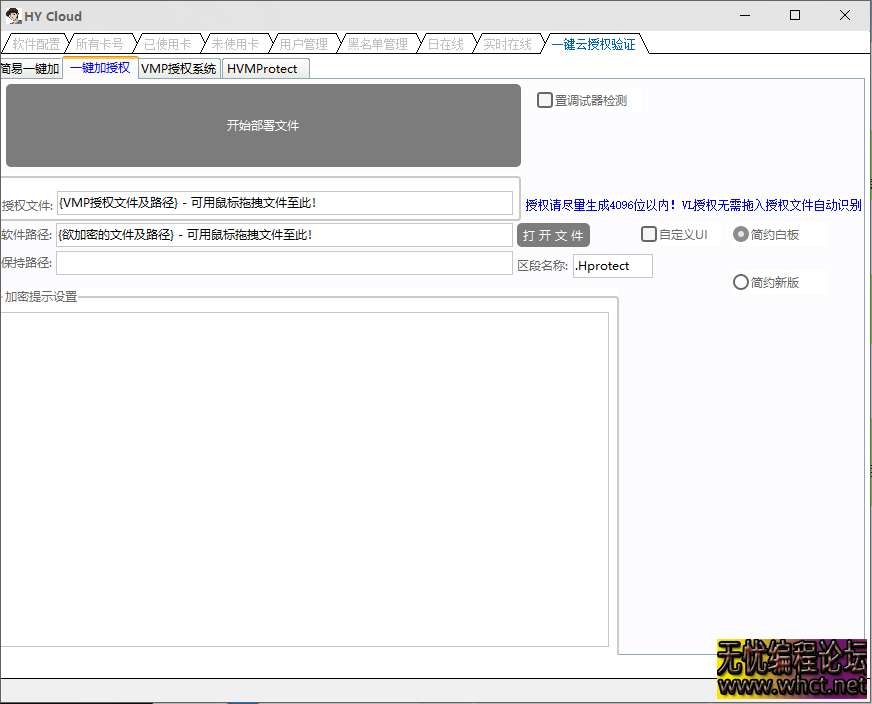Screen dimensions: 872x704
Task: Switch to the 软件配置 tab
Action: tap(36, 44)
